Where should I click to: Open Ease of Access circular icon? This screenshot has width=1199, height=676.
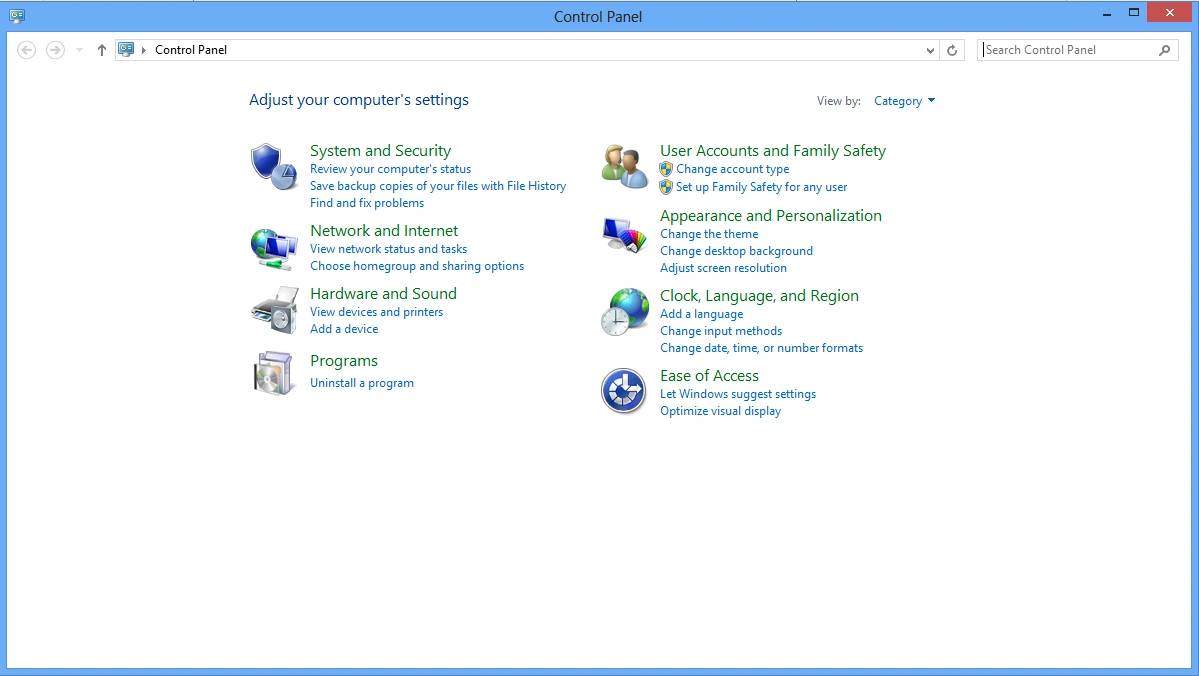pos(624,391)
